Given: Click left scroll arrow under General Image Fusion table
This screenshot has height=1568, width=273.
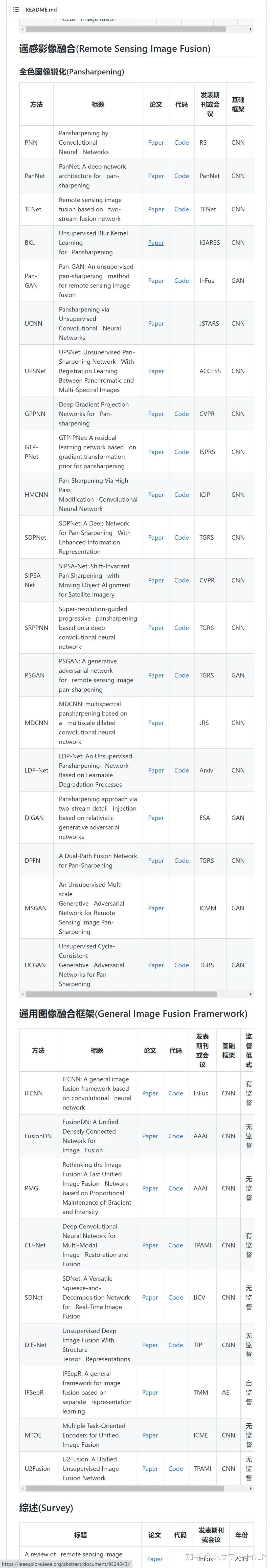Looking at the screenshot, I should click(22, 1488).
